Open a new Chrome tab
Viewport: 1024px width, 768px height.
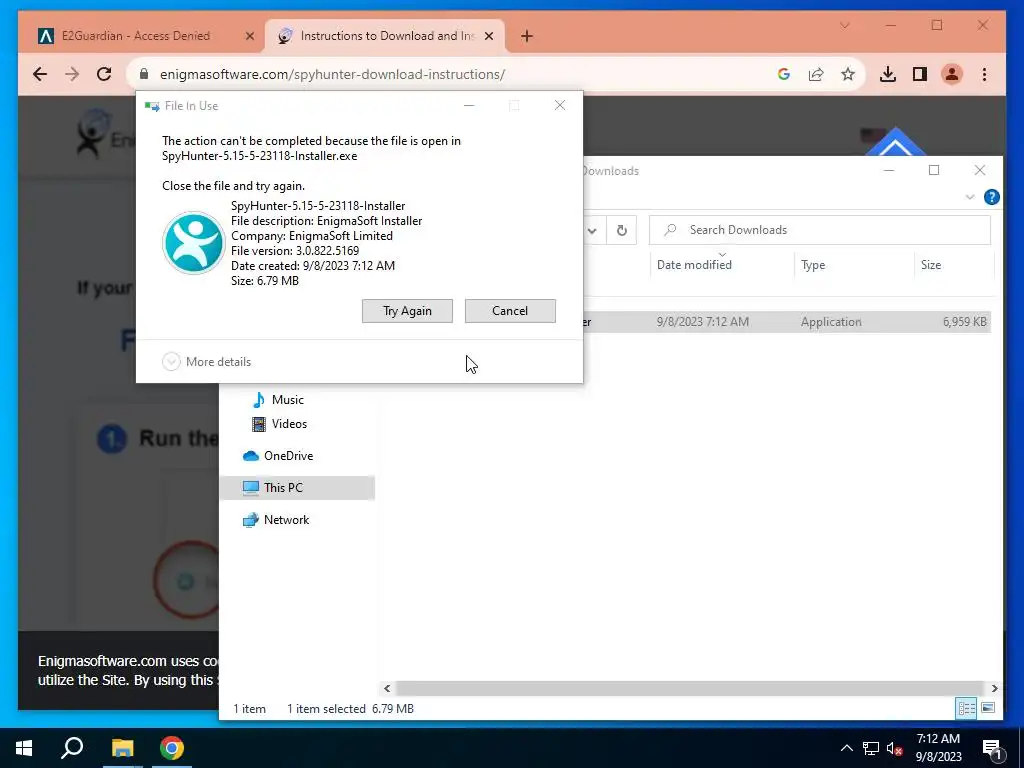(x=527, y=37)
